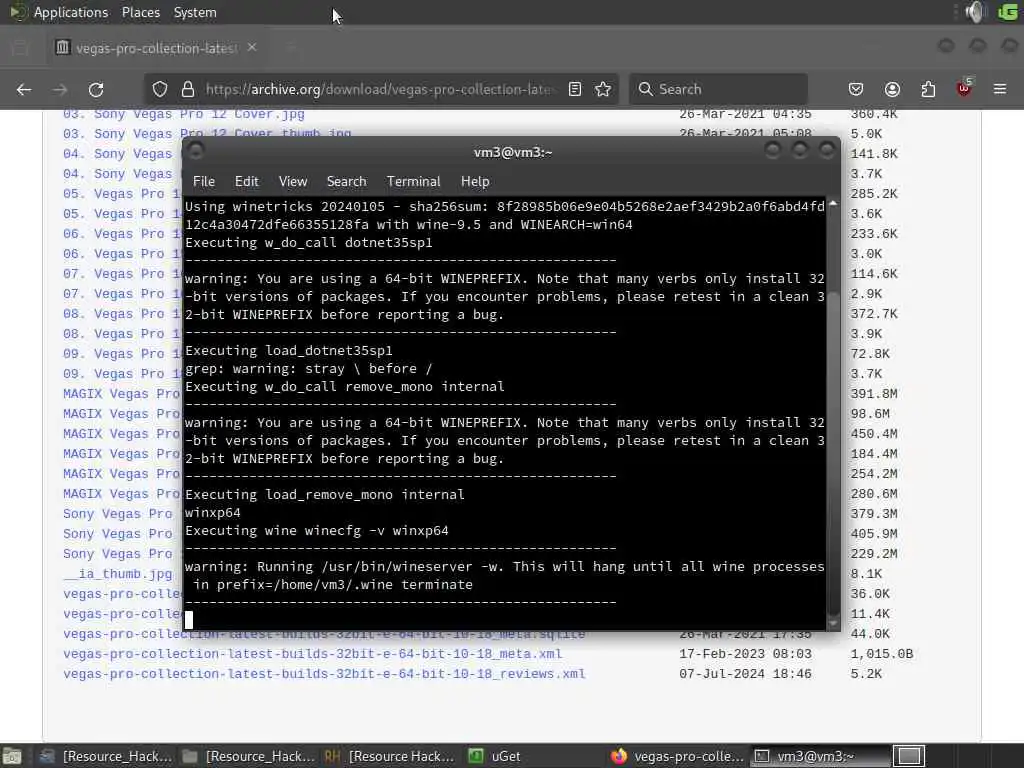This screenshot has height=768, width=1024.
Task: Click the terminal title vm3@vm3:~
Action: 513,152
